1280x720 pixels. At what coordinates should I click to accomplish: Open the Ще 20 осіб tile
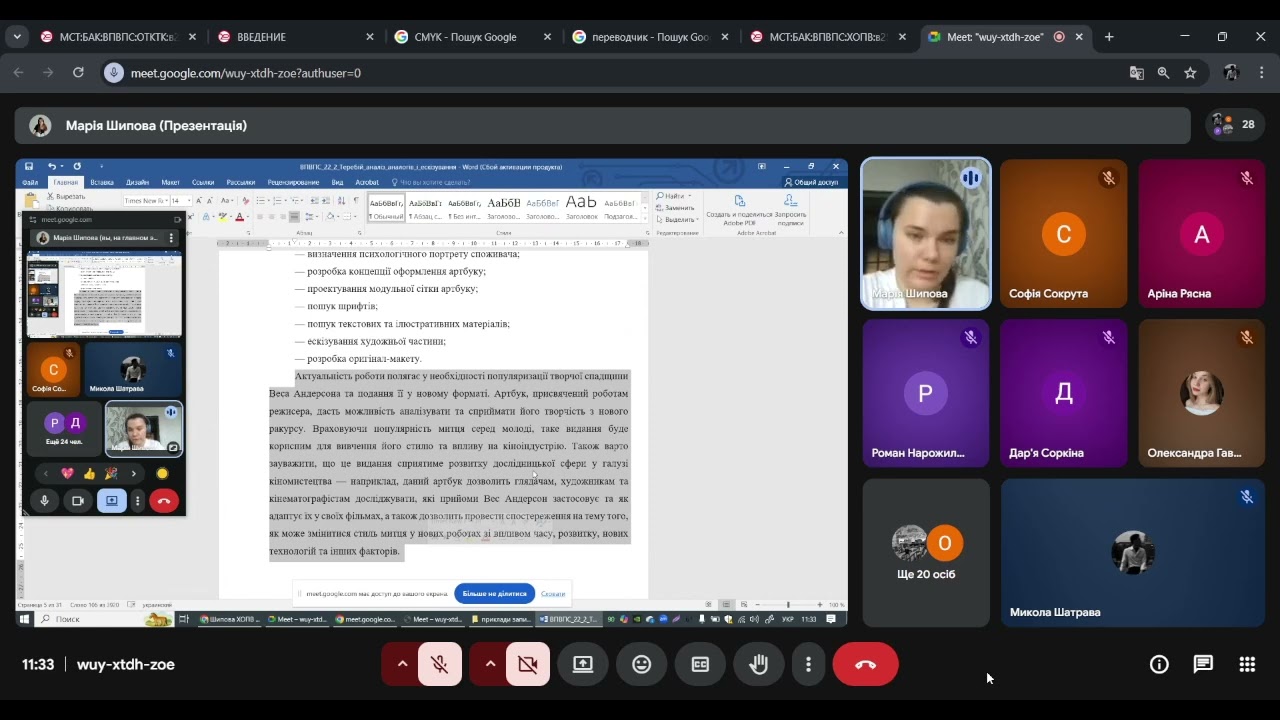tap(926, 553)
